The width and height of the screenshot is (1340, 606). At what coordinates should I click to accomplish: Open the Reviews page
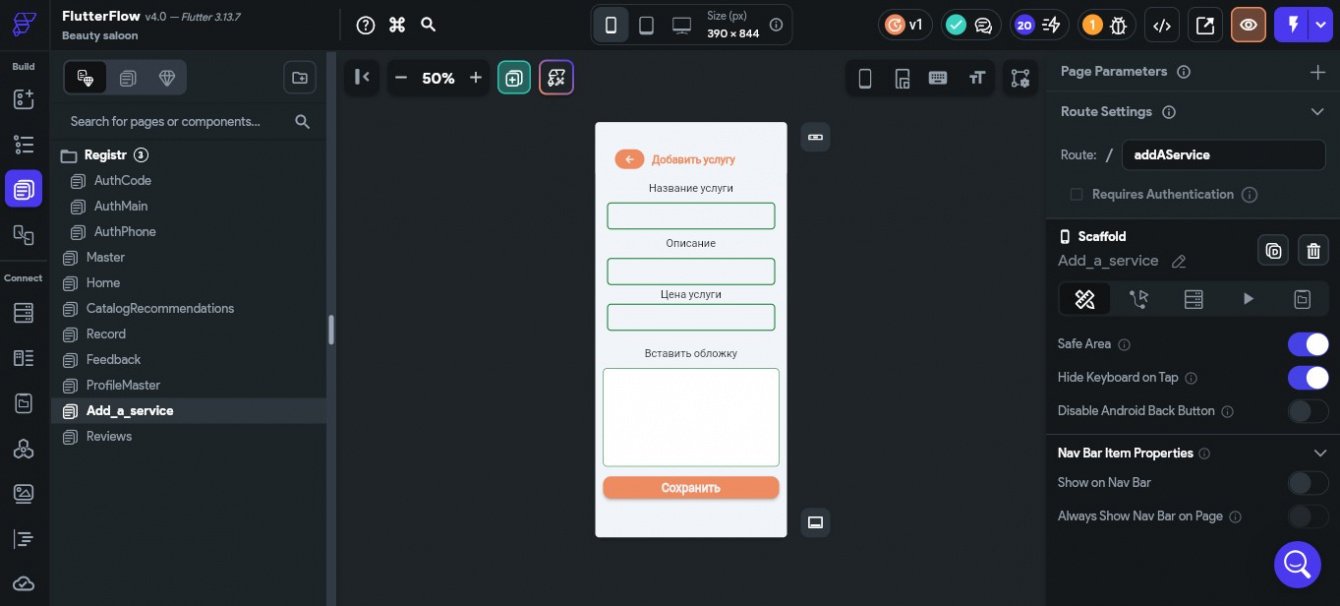(108, 436)
